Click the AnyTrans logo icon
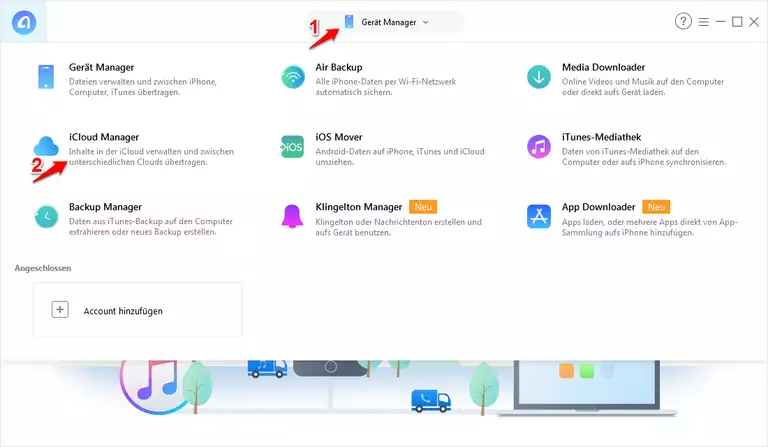The width and height of the screenshot is (768, 447). [x=23, y=22]
